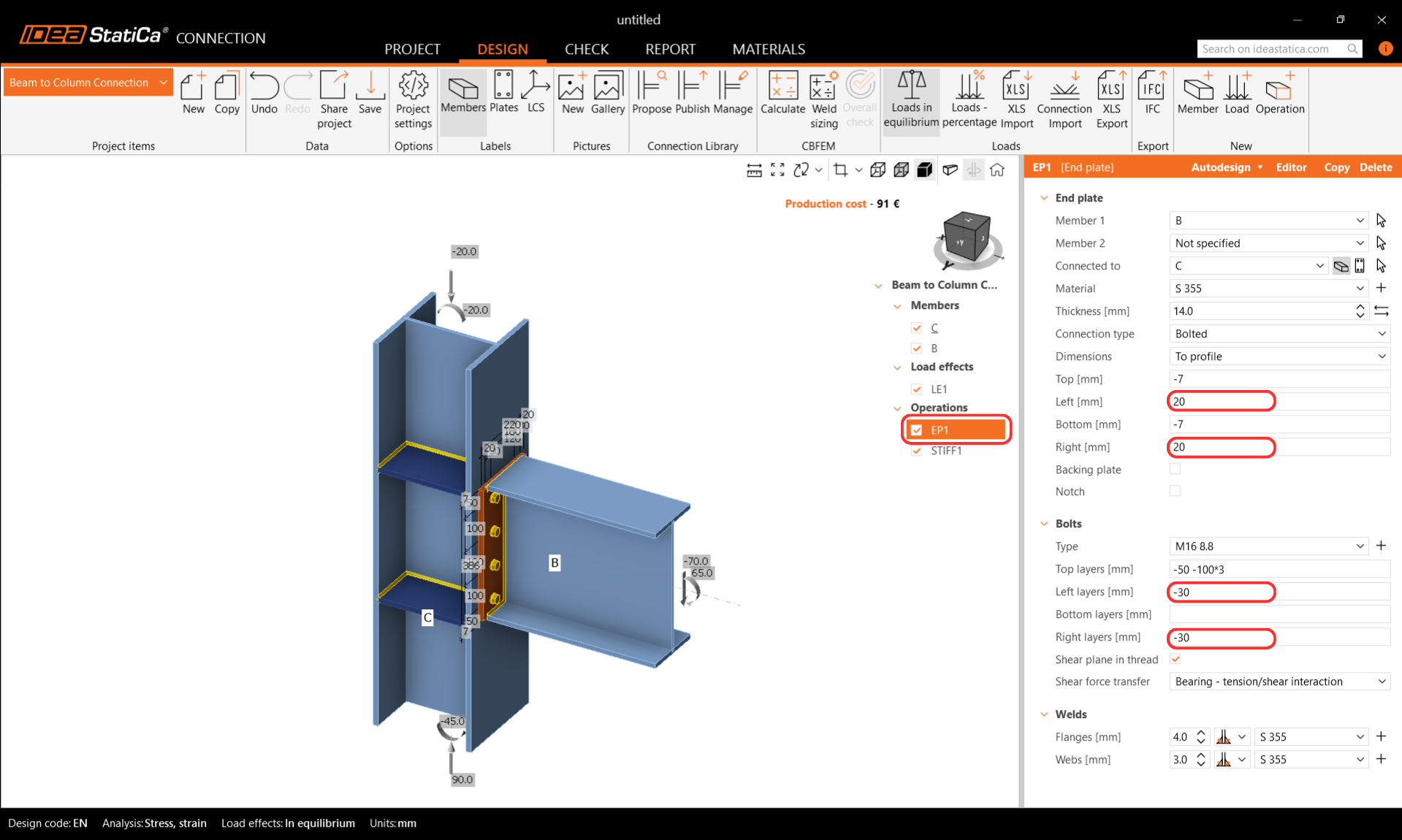Image resolution: width=1402 pixels, height=840 pixels.
Task: Click the Autodesign button
Action: pos(1227,167)
